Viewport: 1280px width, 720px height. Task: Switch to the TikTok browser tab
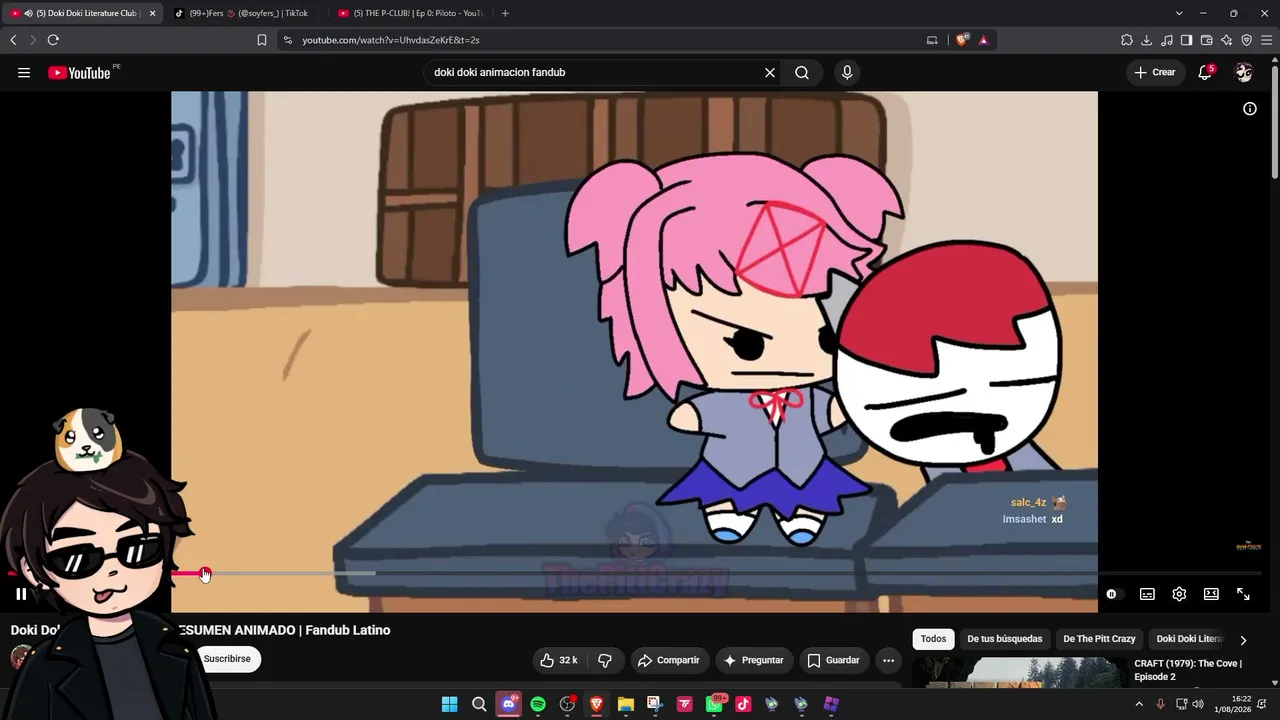[245, 13]
